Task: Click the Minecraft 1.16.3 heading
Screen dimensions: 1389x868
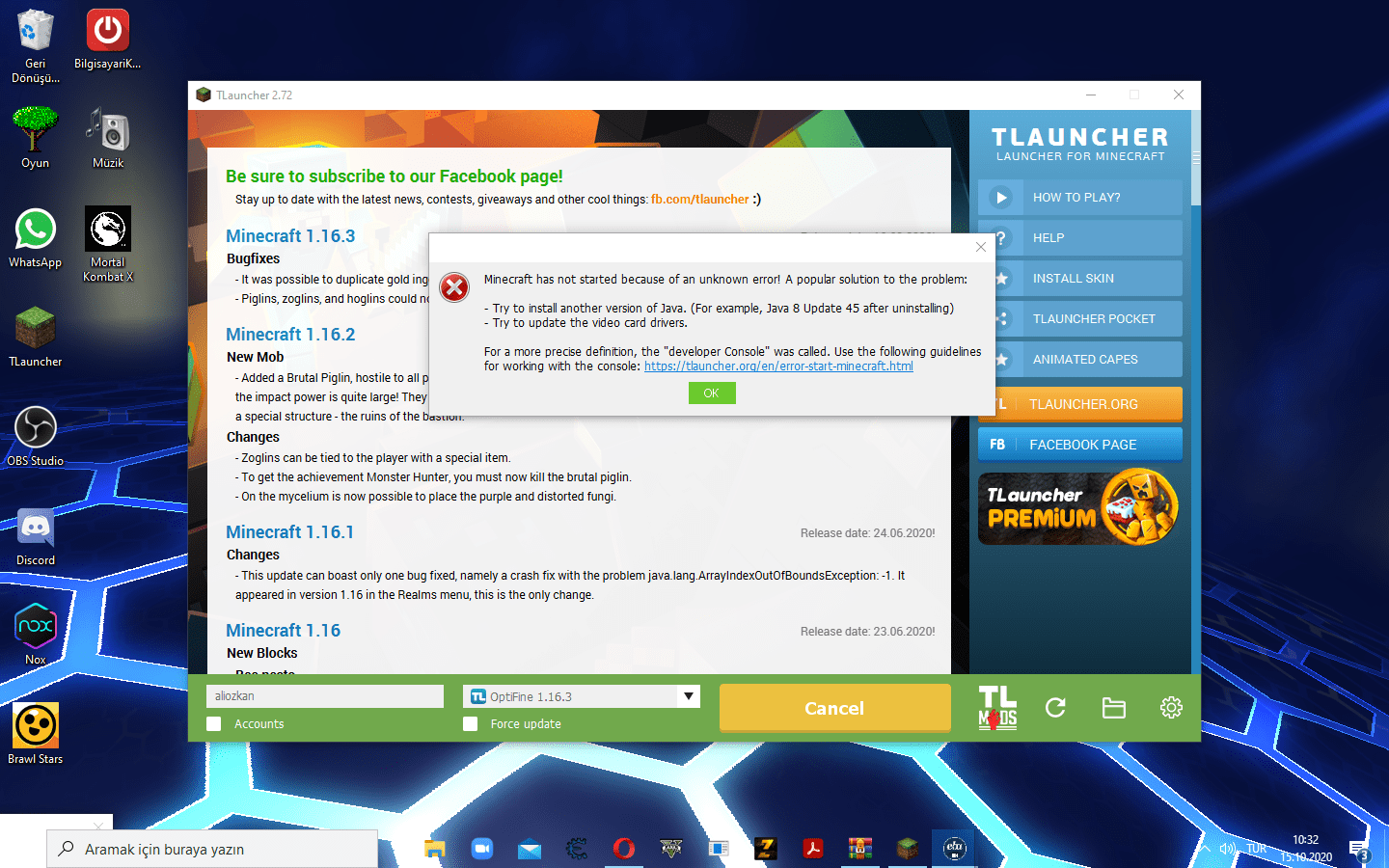Action: (290, 236)
